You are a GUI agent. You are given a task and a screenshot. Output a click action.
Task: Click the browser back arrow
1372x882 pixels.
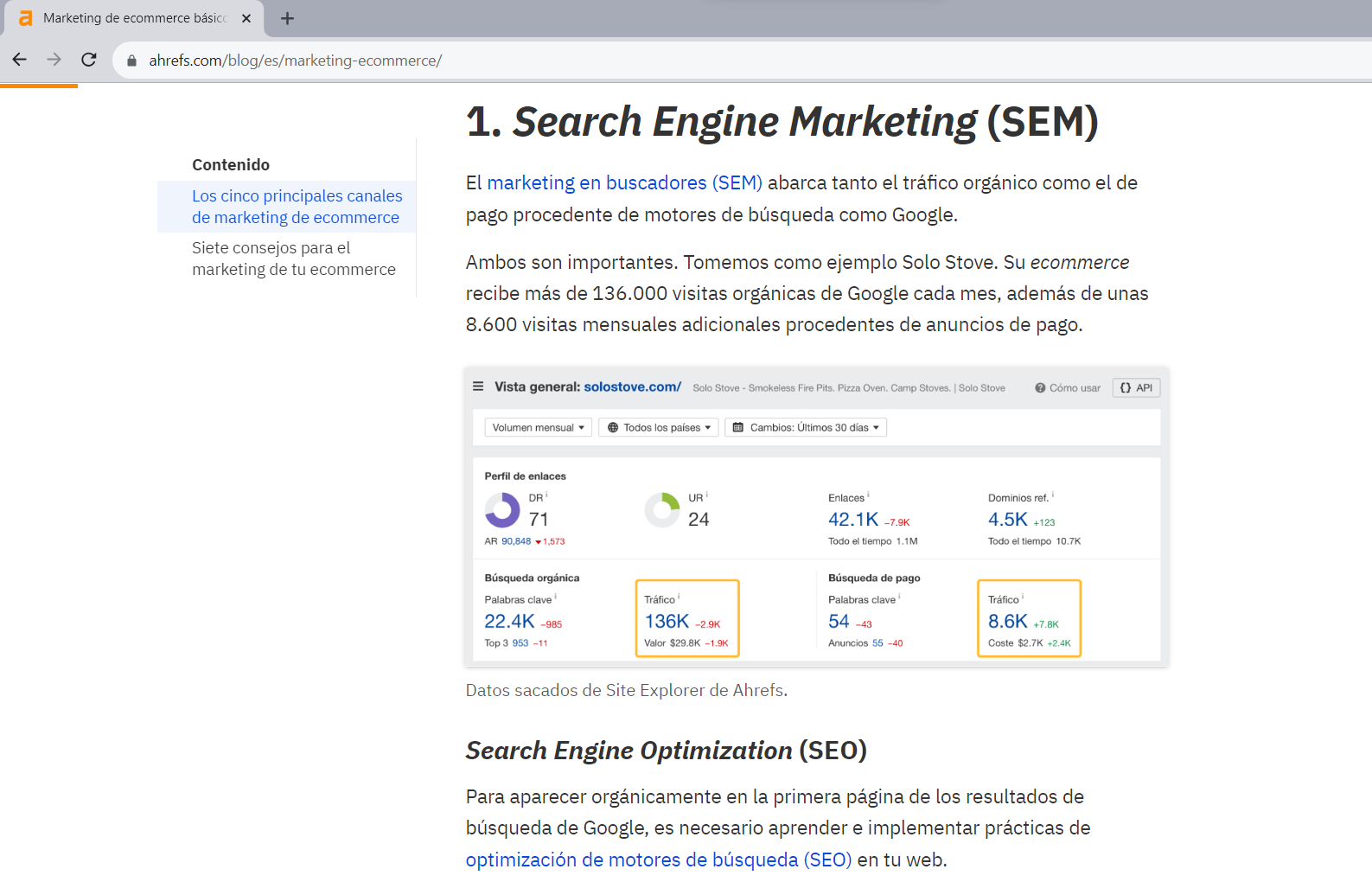[20, 60]
